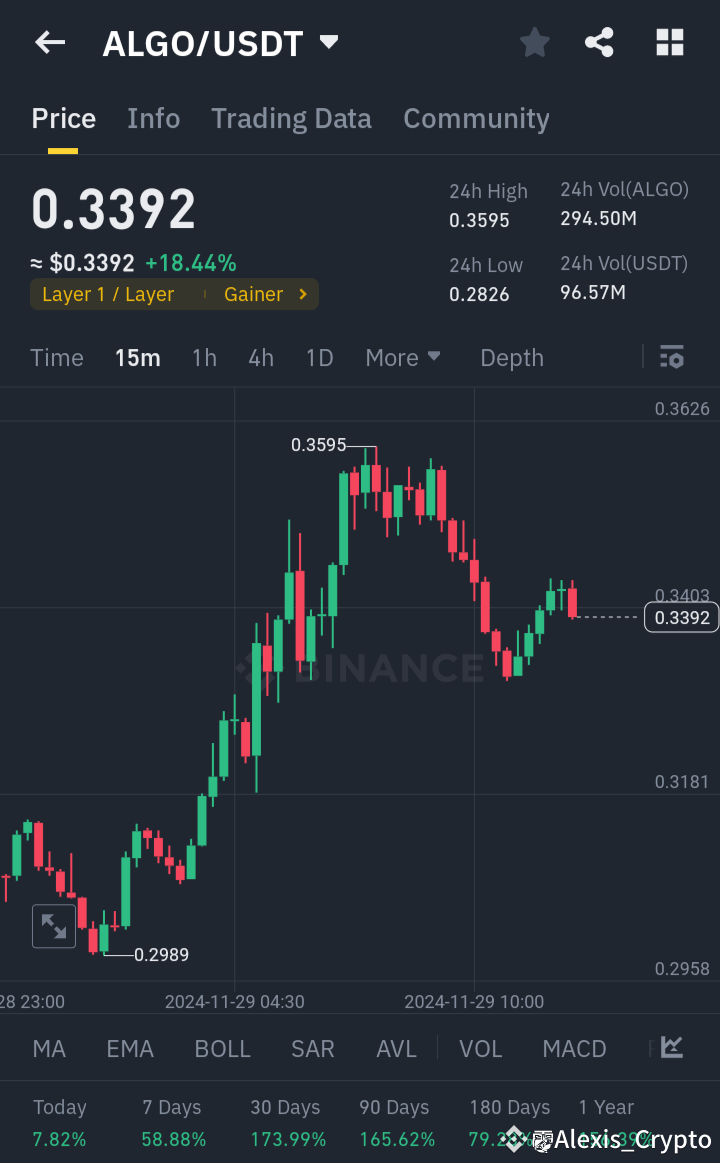Tap the back arrow
This screenshot has height=1163, width=720.
click(x=50, y=42)
